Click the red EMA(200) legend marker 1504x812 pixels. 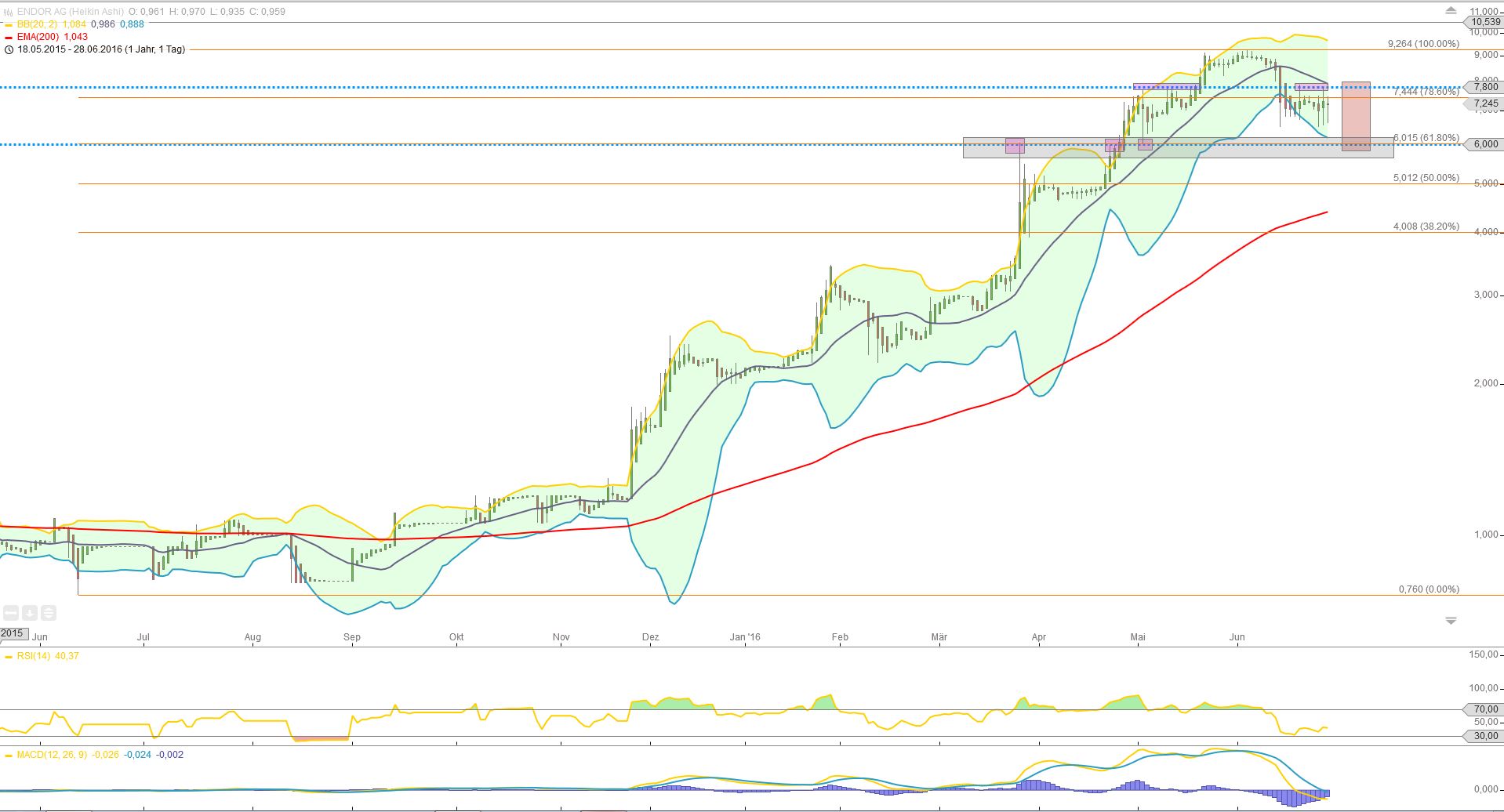tap(9, 37)
